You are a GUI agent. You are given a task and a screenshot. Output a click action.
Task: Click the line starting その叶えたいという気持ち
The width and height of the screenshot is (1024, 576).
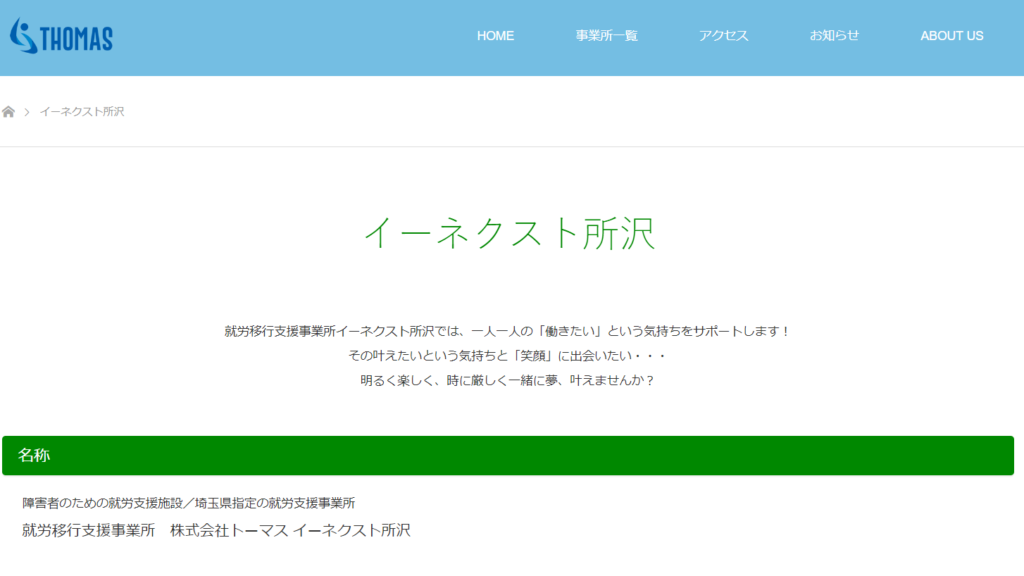click(508, 356)
